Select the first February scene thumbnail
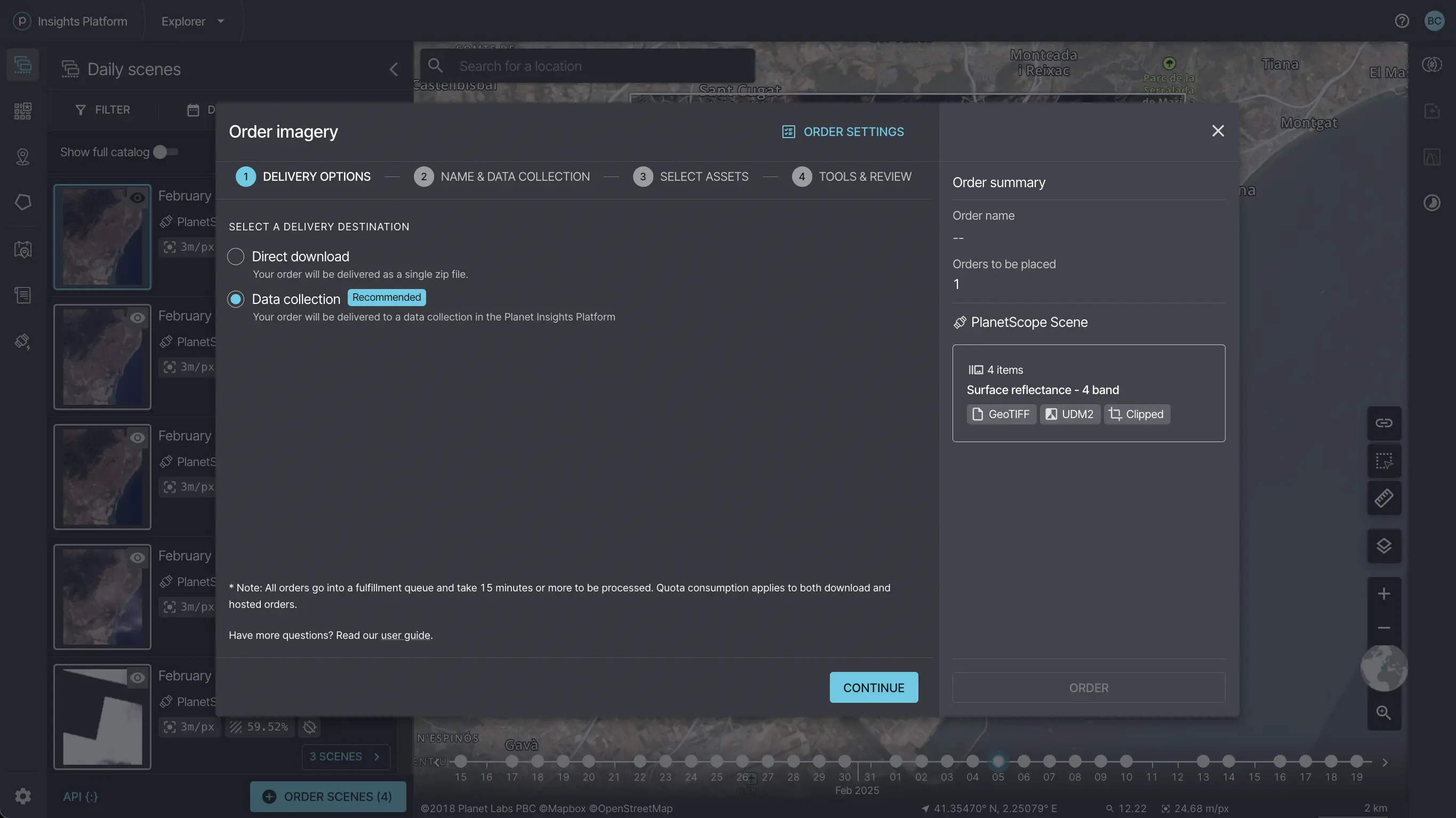 point(102,237)
